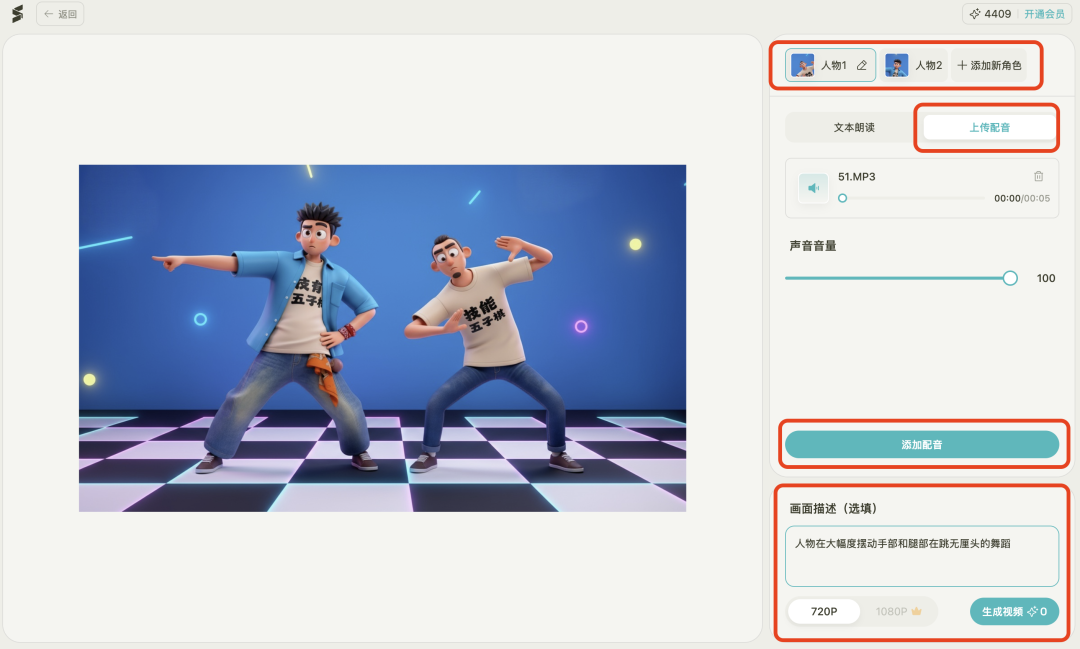Focus the 画面描述 text field

pos(921,556)
